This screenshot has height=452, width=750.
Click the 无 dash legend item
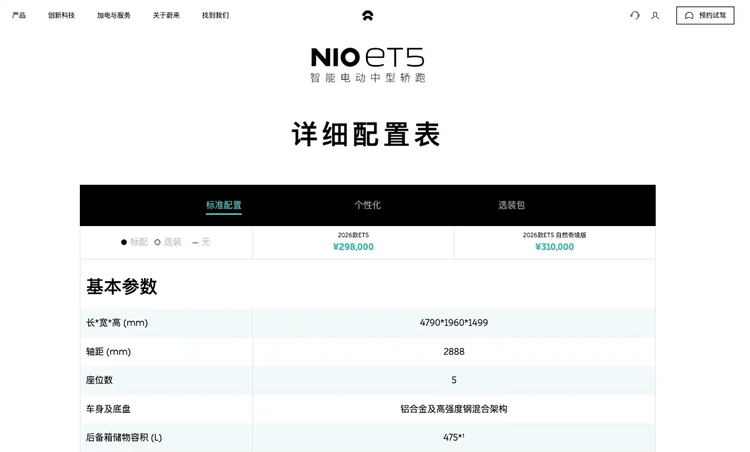coord(195,242)
